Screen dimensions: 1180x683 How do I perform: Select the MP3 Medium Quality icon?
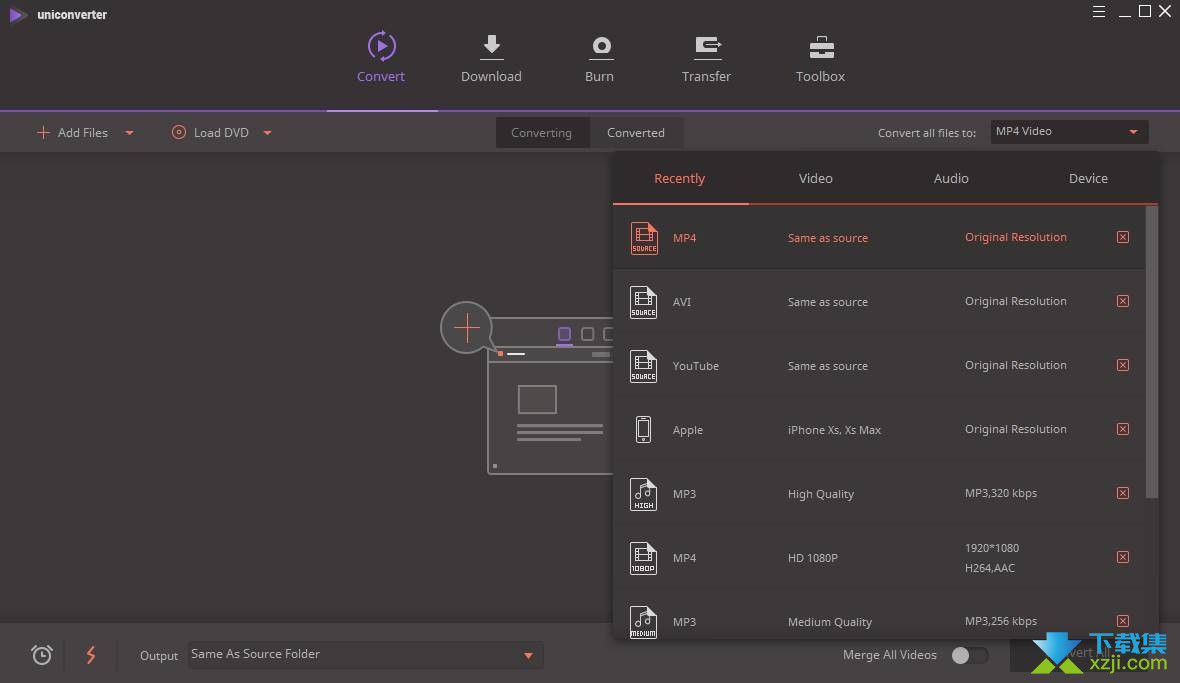[643, 622]
